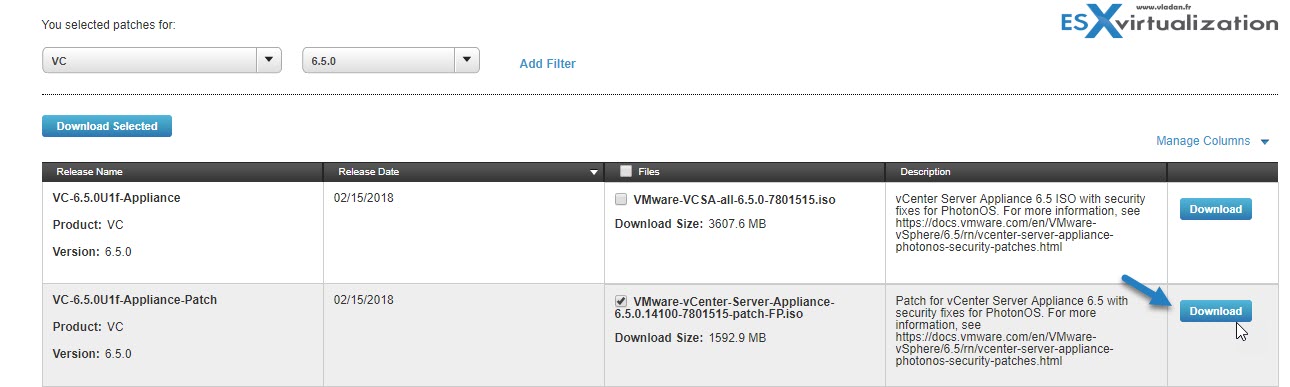The image size is (1290, 387).
Task: Open the 6.5.0 version dropdown arrow
Action: [x=466, y=61]
